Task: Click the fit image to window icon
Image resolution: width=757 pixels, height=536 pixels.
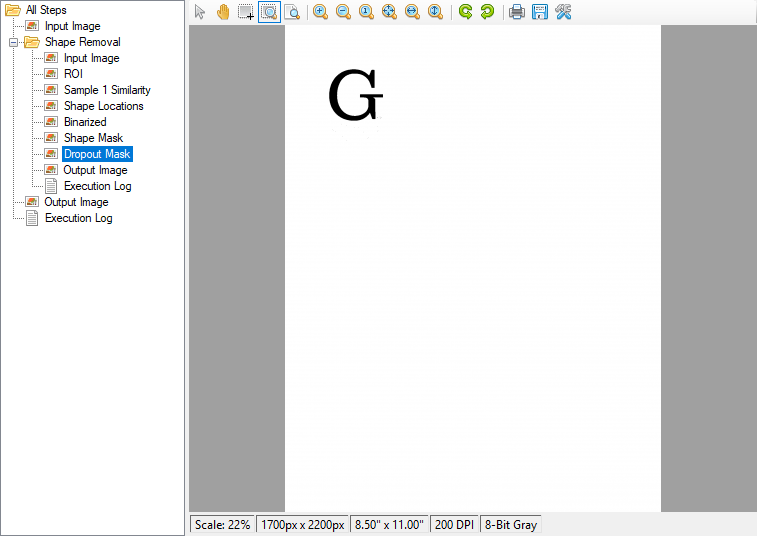Action: [x=389, y=12]
